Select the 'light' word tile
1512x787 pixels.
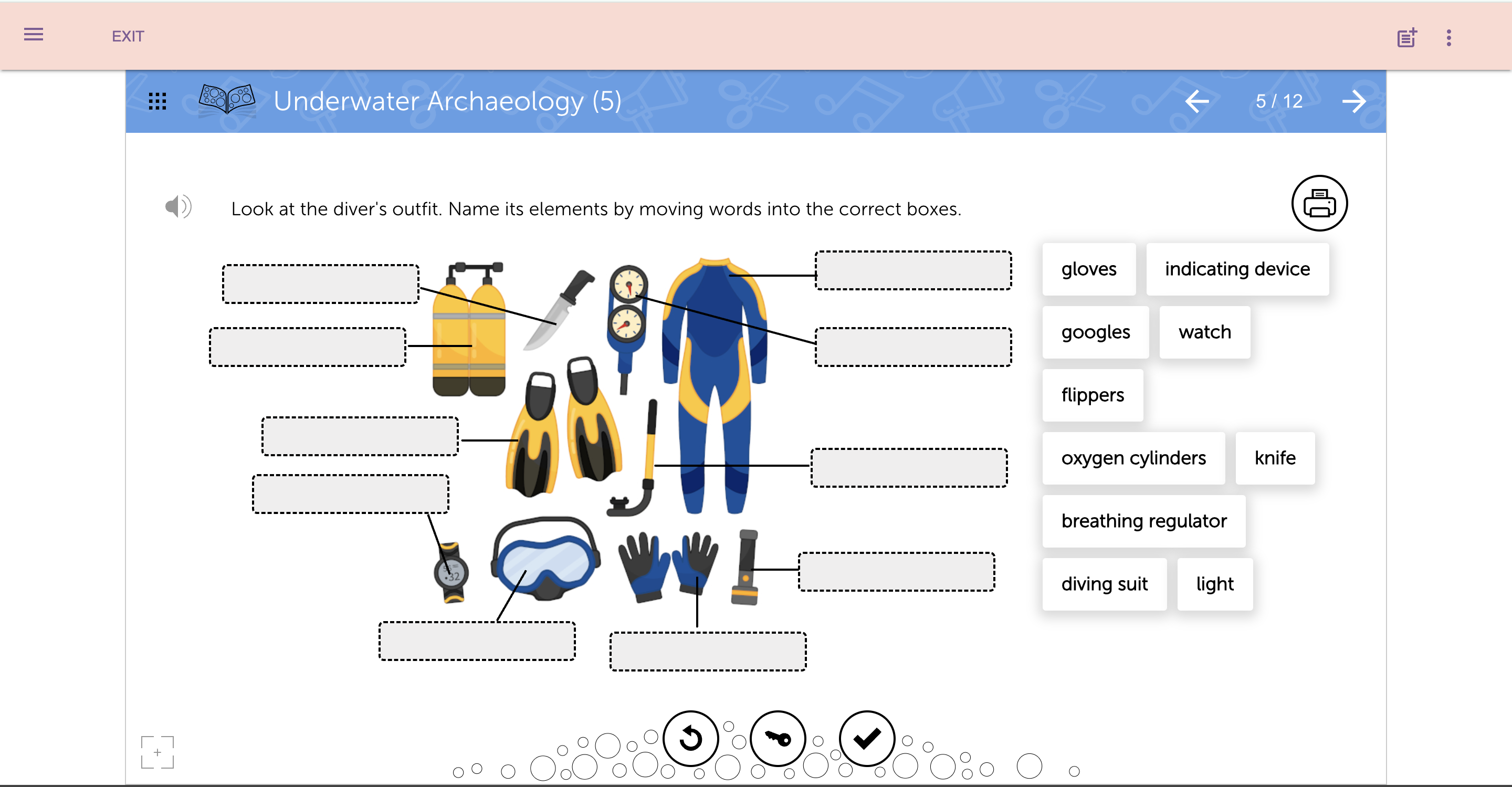pyautogui.click(x=1214, y=584)
